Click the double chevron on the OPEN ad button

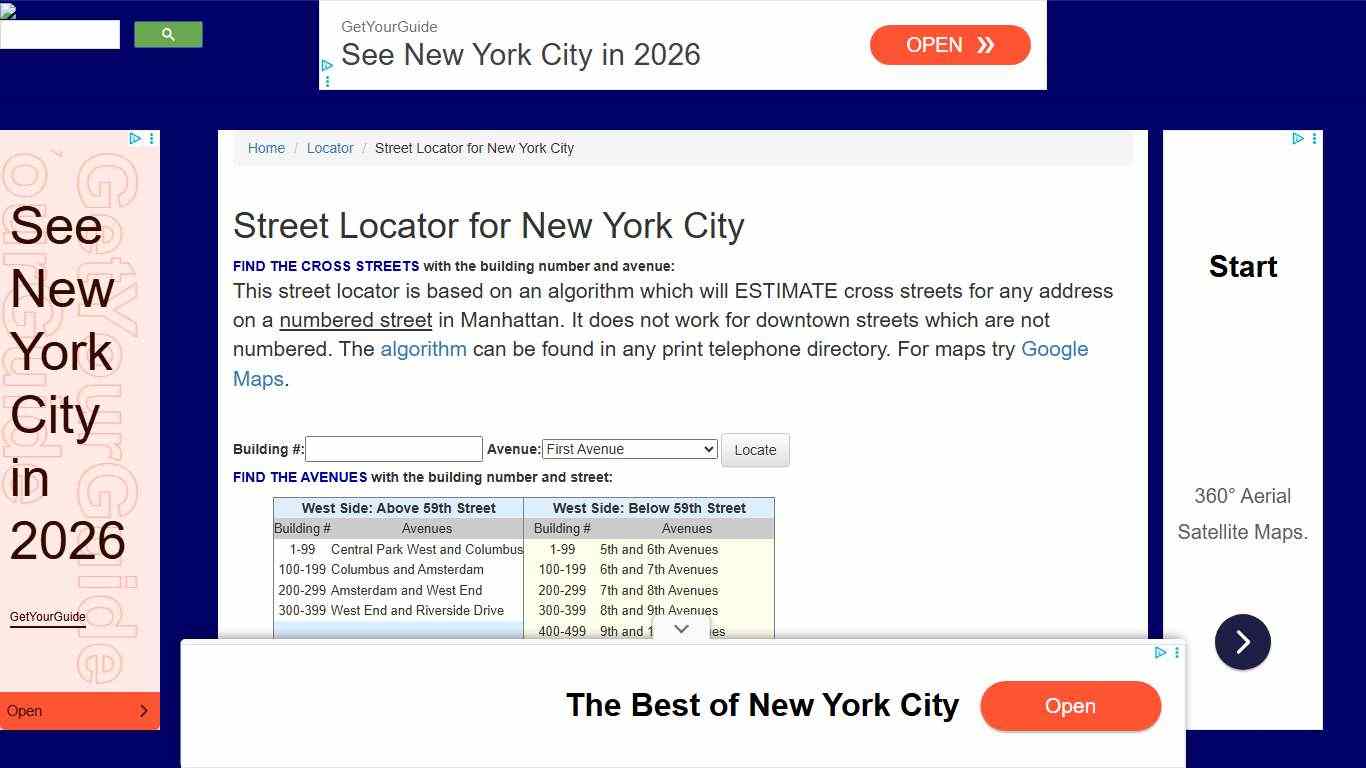[985, 44]
